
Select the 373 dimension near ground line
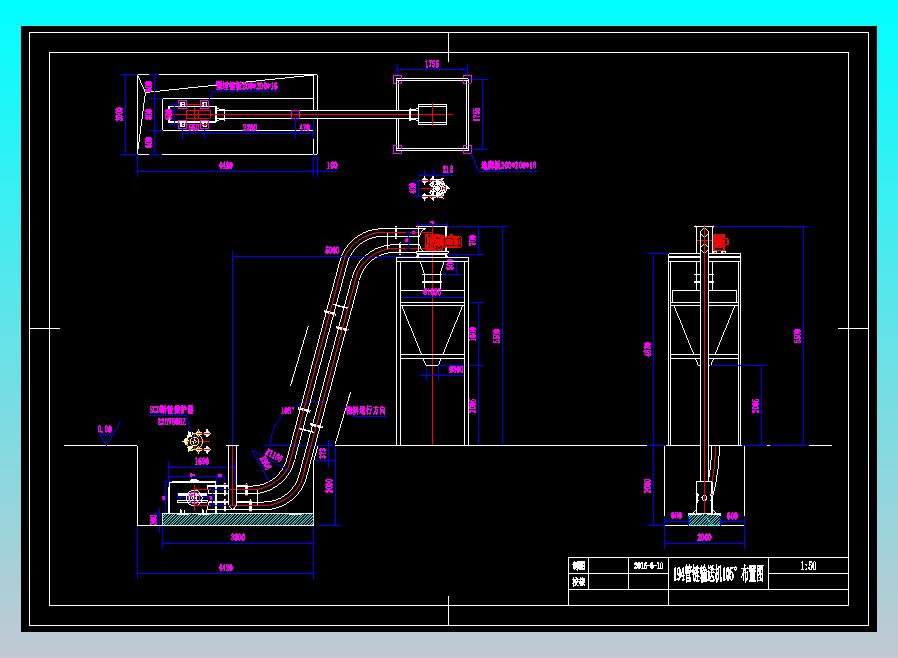[323, 452]
